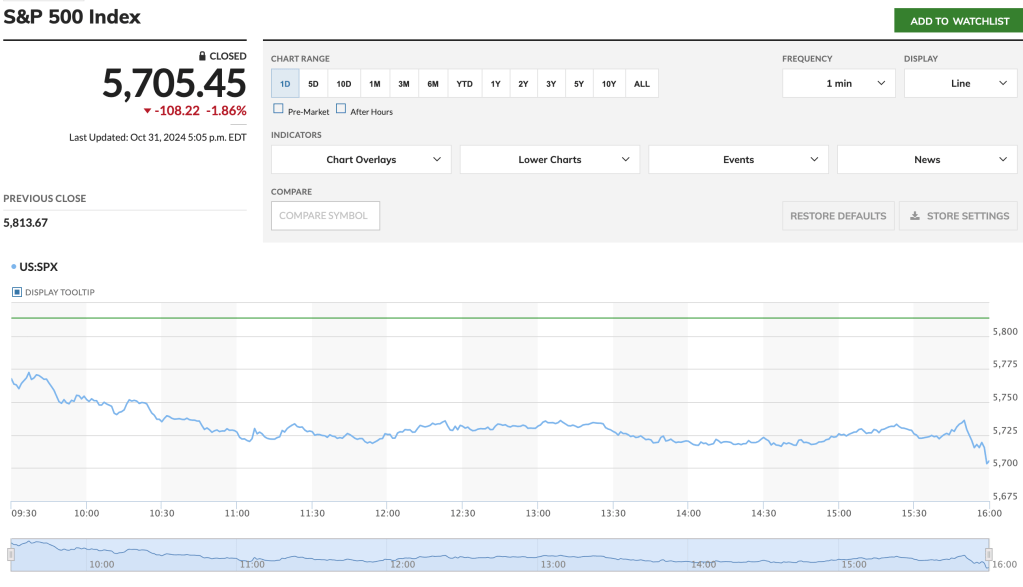Show the ALL chart range
Screen dimensions: 1023x587
click(642, 84)
